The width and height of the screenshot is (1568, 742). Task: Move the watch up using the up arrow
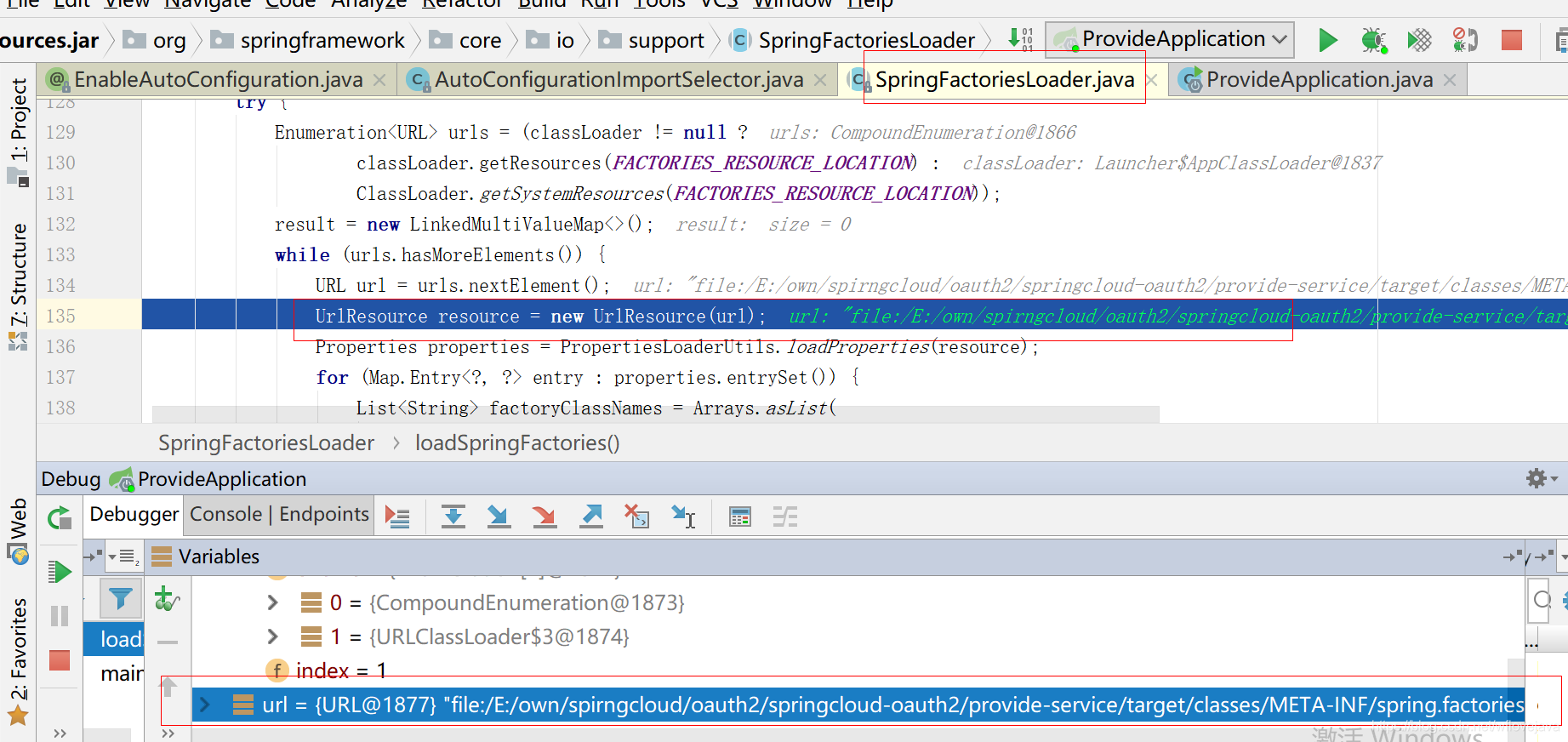[x=168, y=686]
